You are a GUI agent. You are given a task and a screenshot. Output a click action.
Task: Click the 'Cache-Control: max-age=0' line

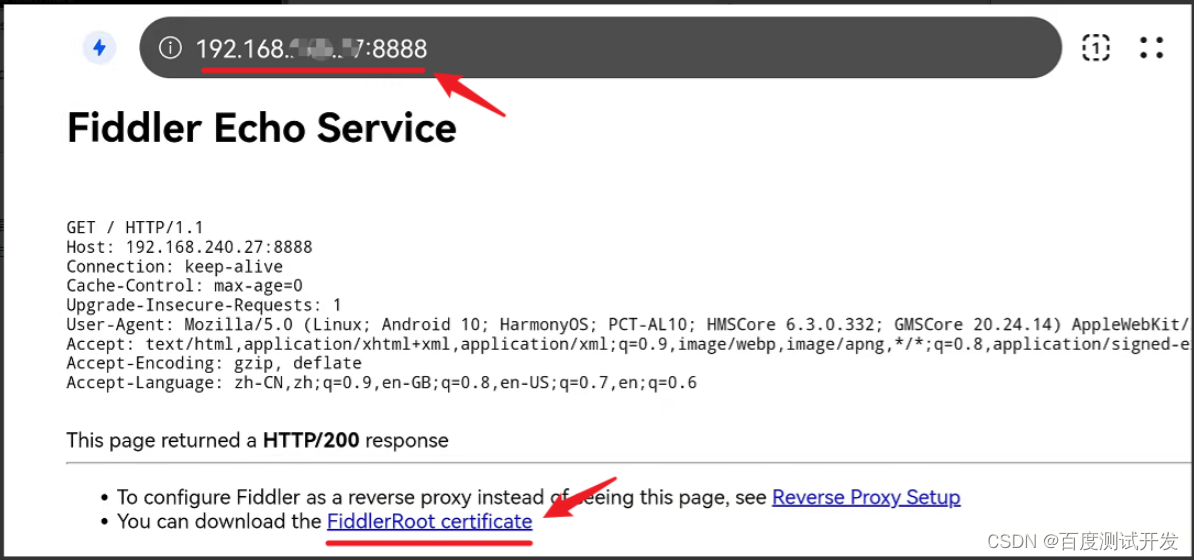(184, 286)
